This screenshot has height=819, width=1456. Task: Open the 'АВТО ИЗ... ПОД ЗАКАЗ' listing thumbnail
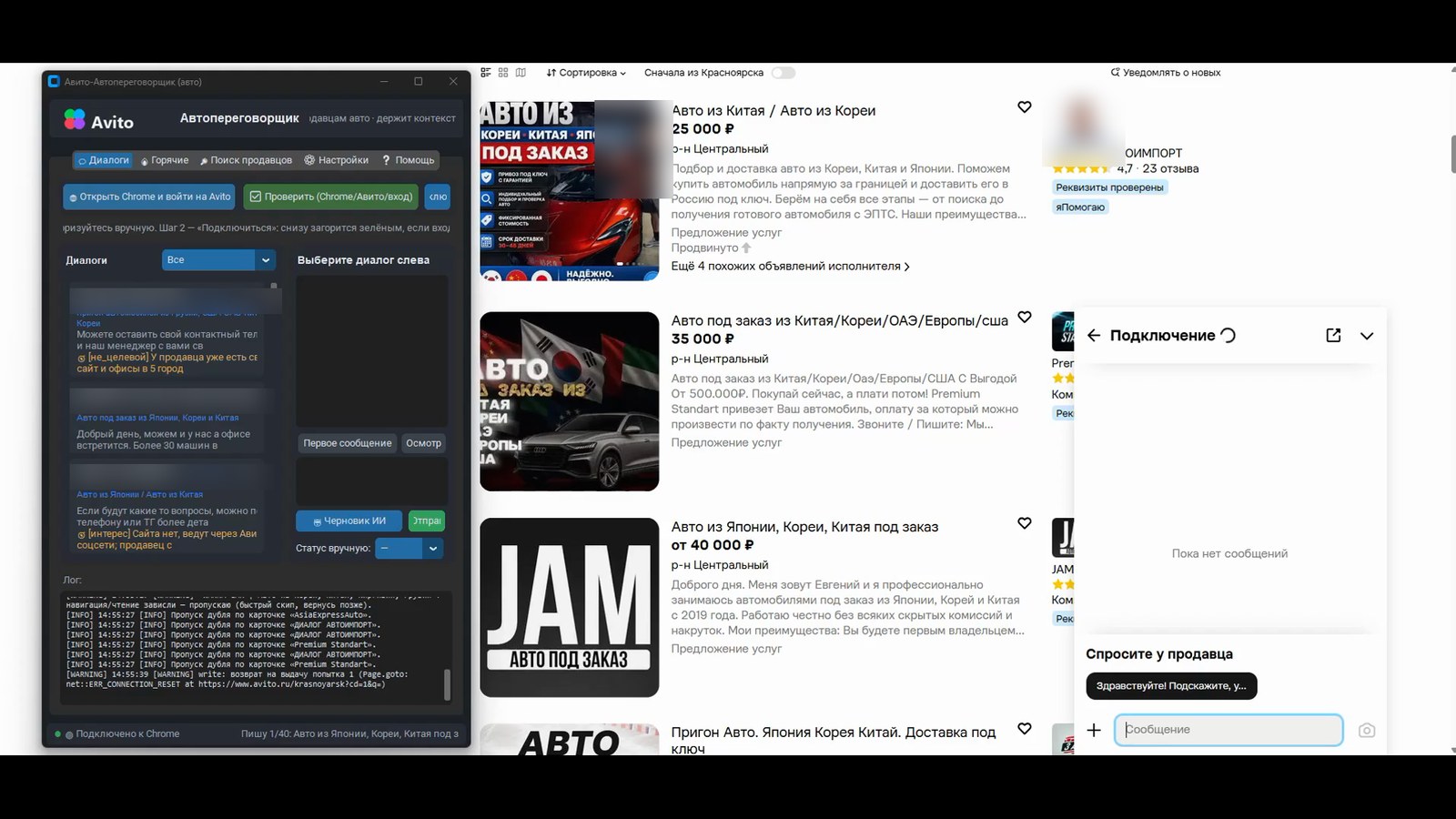coord(570,190)
